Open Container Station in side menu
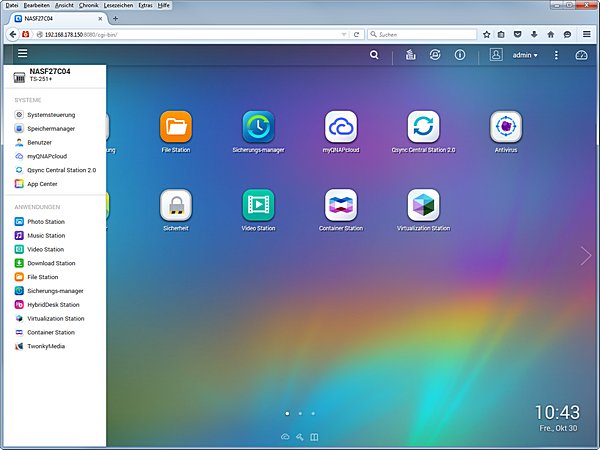This screenshot has height=450, width=600. [45, 332]
